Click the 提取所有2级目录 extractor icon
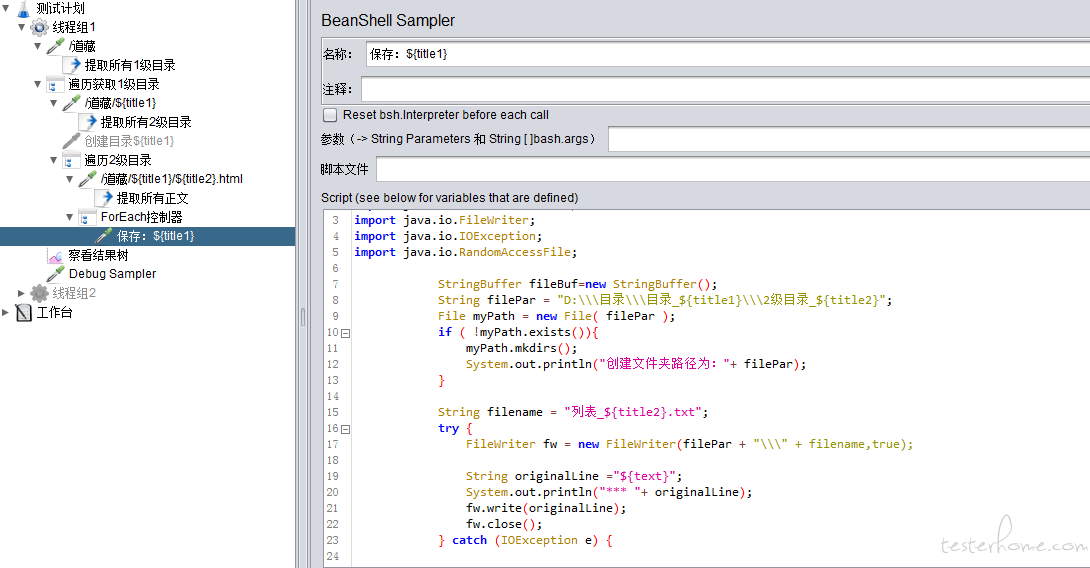1090x568 pixels. pos(88,122)
